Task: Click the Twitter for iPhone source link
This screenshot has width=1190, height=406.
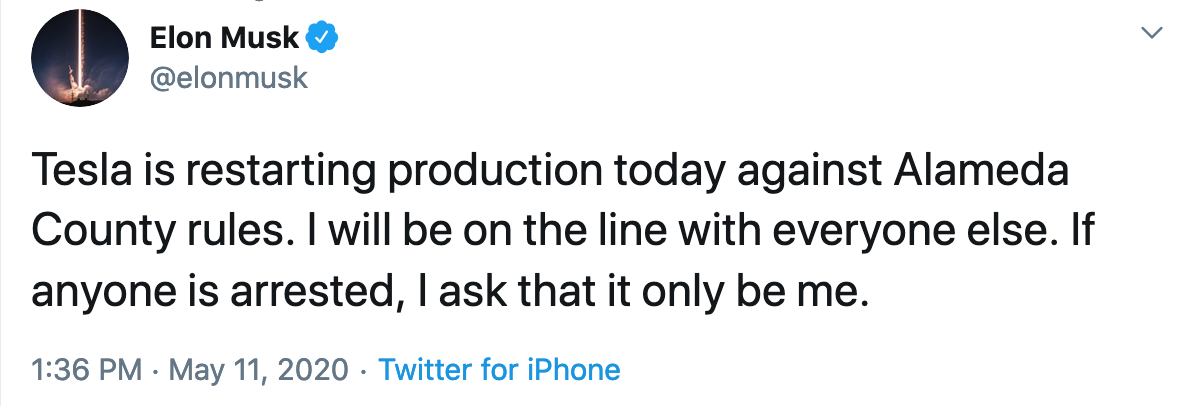Action: click(499, 370)
